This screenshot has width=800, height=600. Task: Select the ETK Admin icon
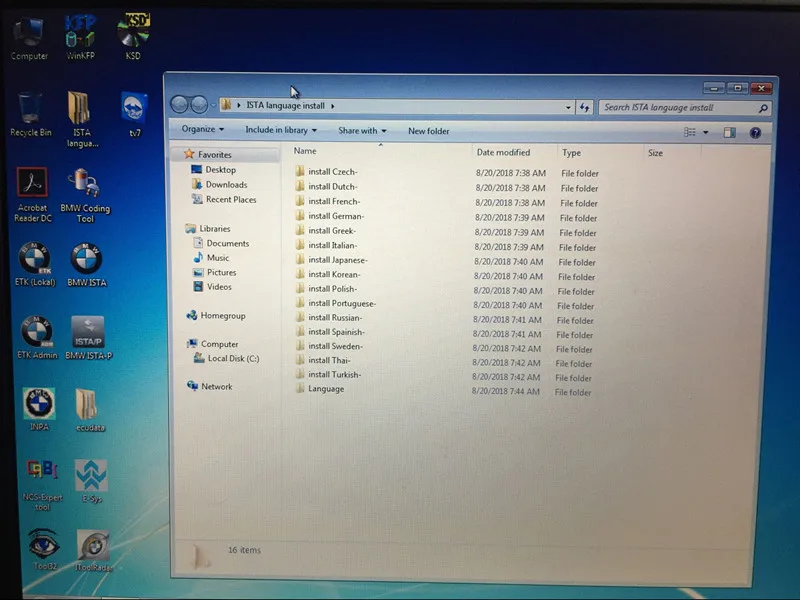point(37,338)
